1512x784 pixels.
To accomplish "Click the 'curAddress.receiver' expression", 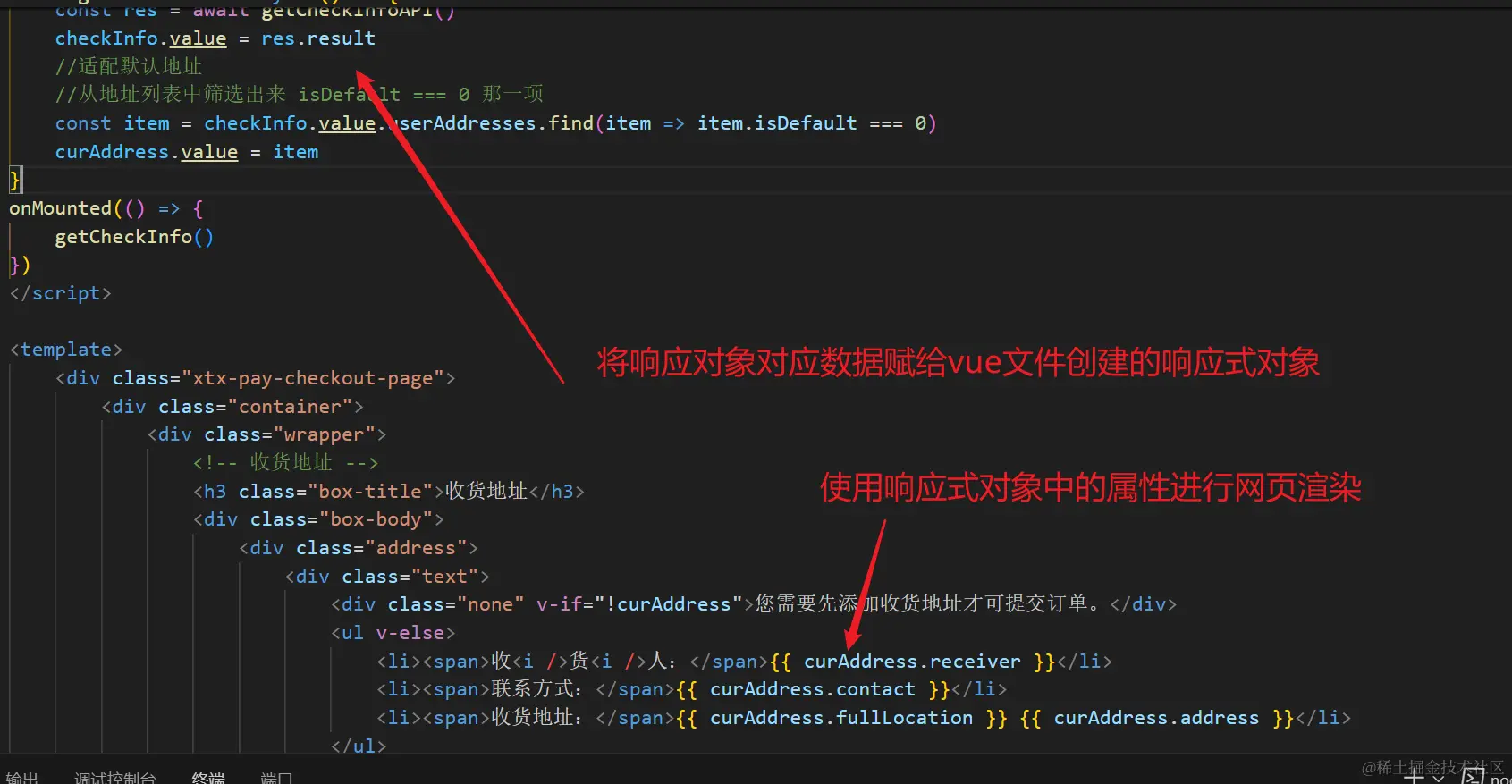I will click(911, 662).
